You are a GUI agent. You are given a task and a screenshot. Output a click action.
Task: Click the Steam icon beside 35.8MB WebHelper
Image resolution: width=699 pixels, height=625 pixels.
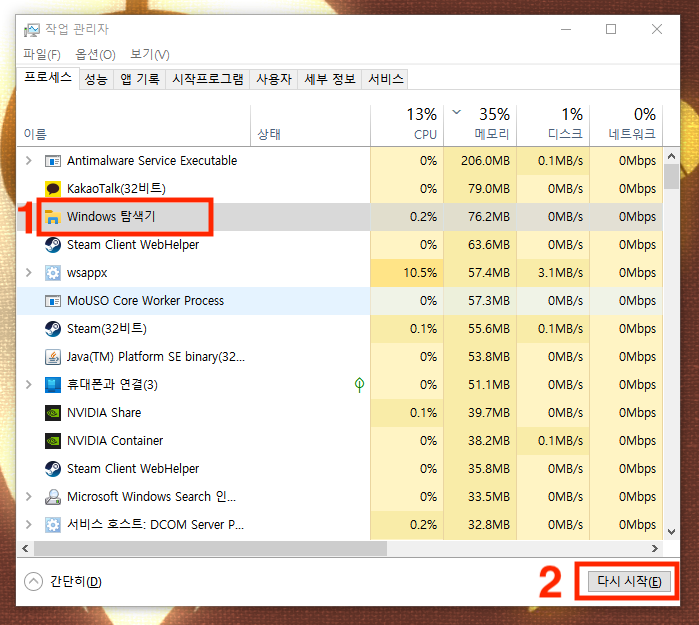53,469
